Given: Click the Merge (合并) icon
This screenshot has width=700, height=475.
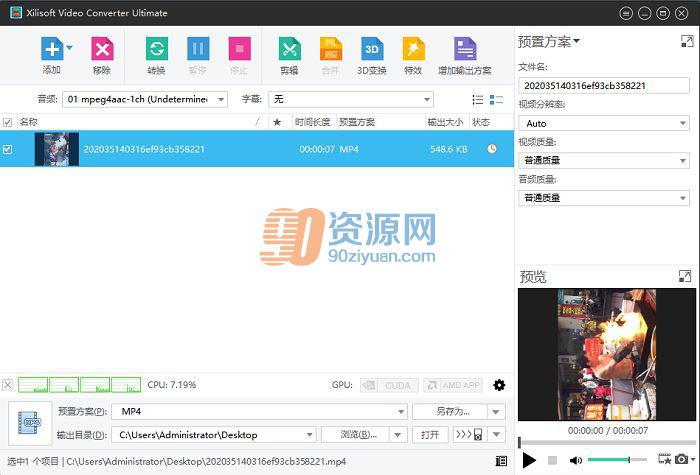Looking at the screenshot, I should coord(331,49).
